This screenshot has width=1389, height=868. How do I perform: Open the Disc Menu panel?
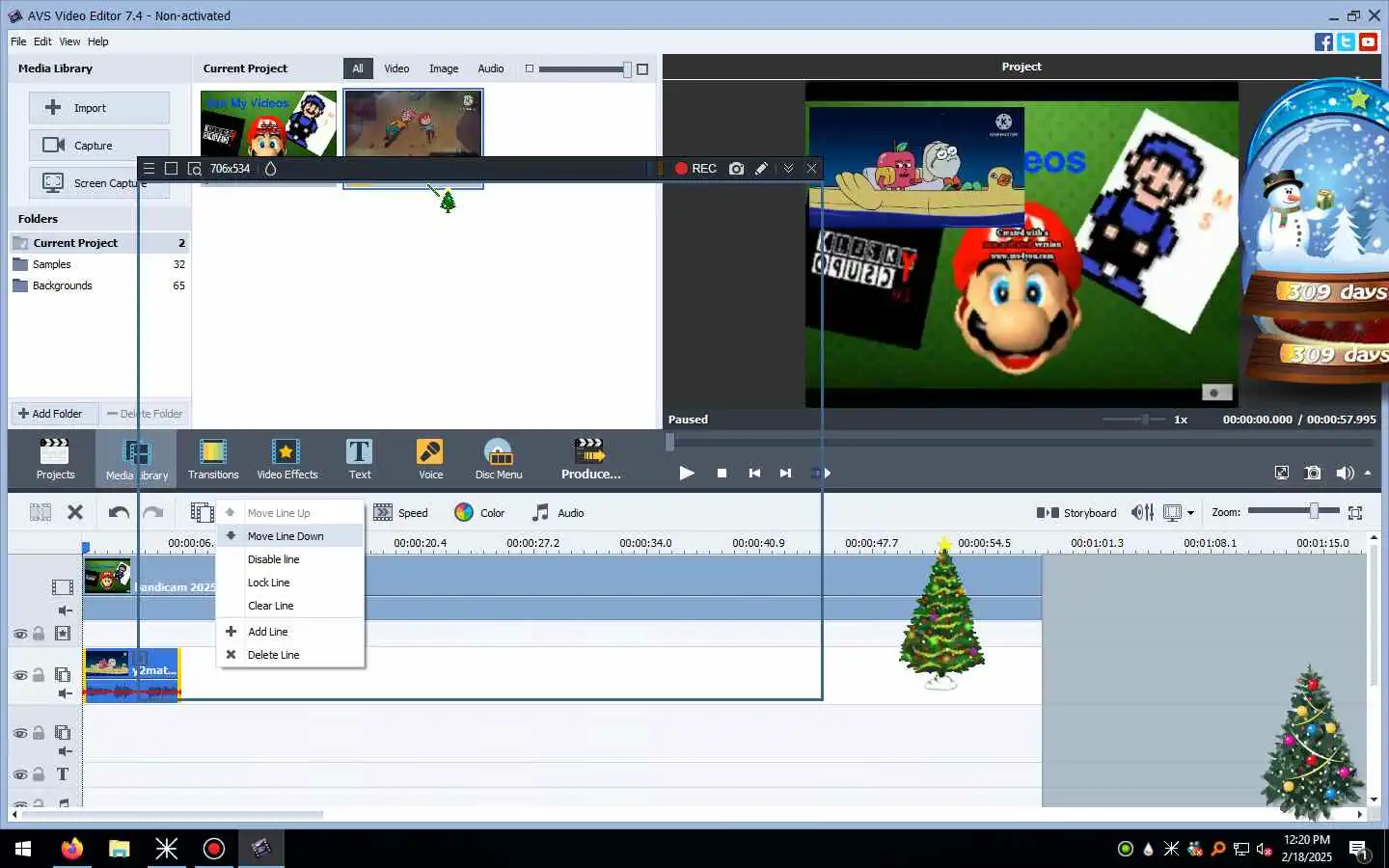click(498, 458)
